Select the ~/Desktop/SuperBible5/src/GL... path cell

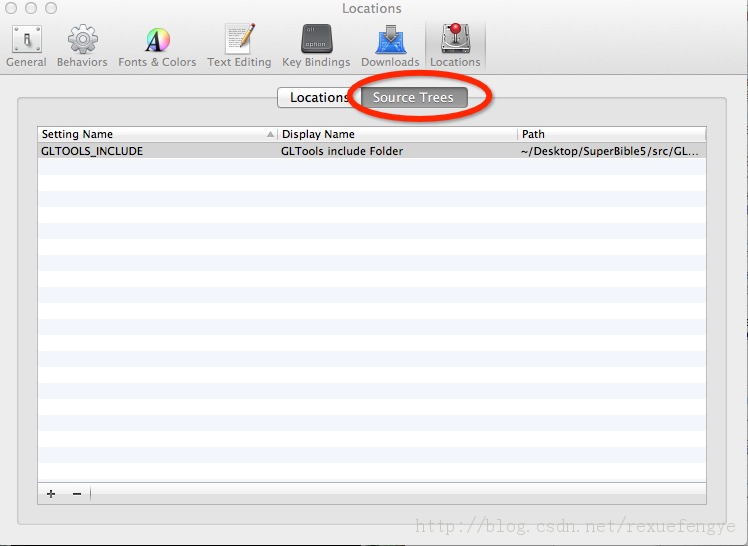(x=612, y=151)
